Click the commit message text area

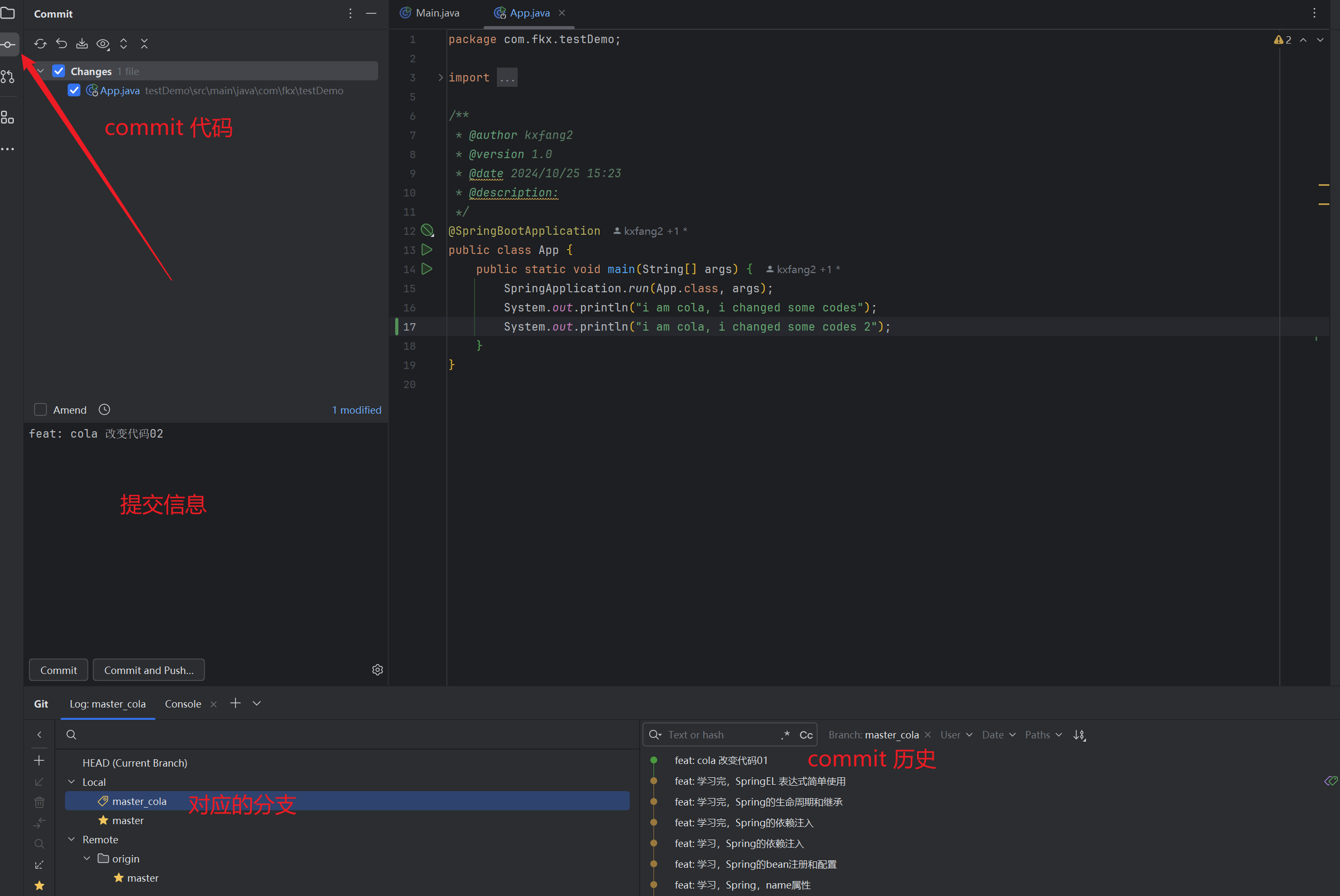click(x=206, y=537)
